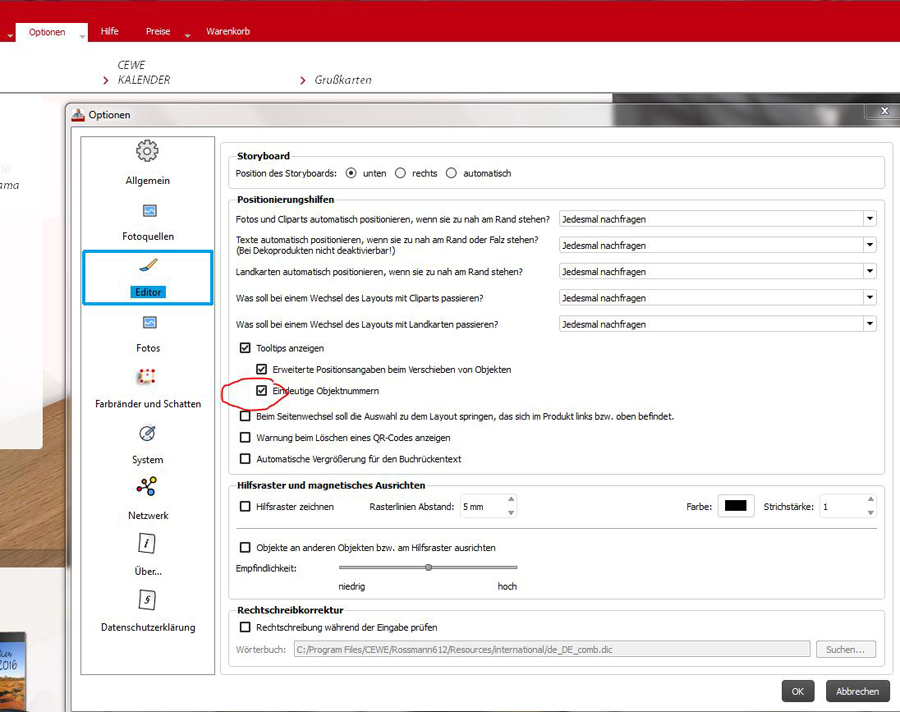This screenshot has width=900, height=712.
Task: Open the System settings icon
Action: click(148, 433)
